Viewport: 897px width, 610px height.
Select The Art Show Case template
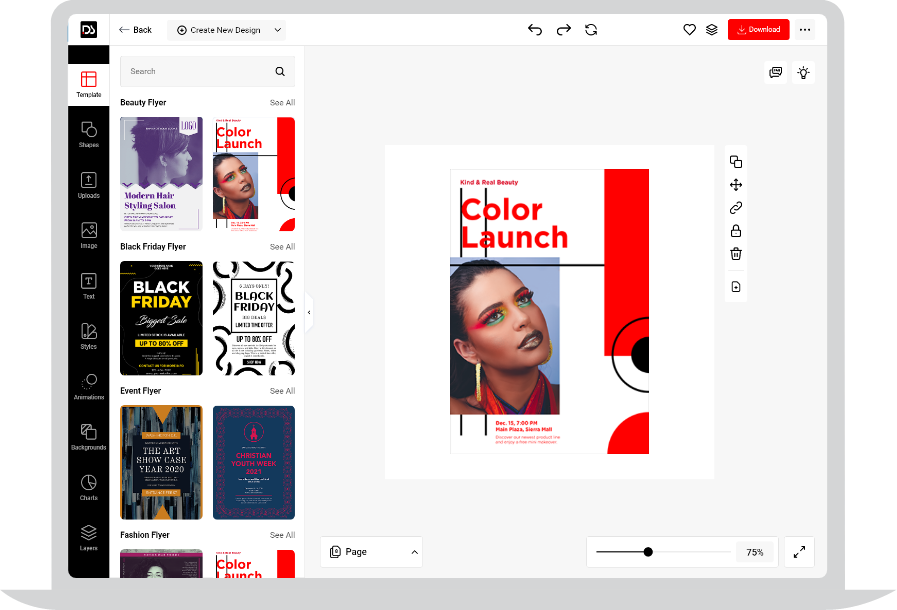tap(161, 462)
